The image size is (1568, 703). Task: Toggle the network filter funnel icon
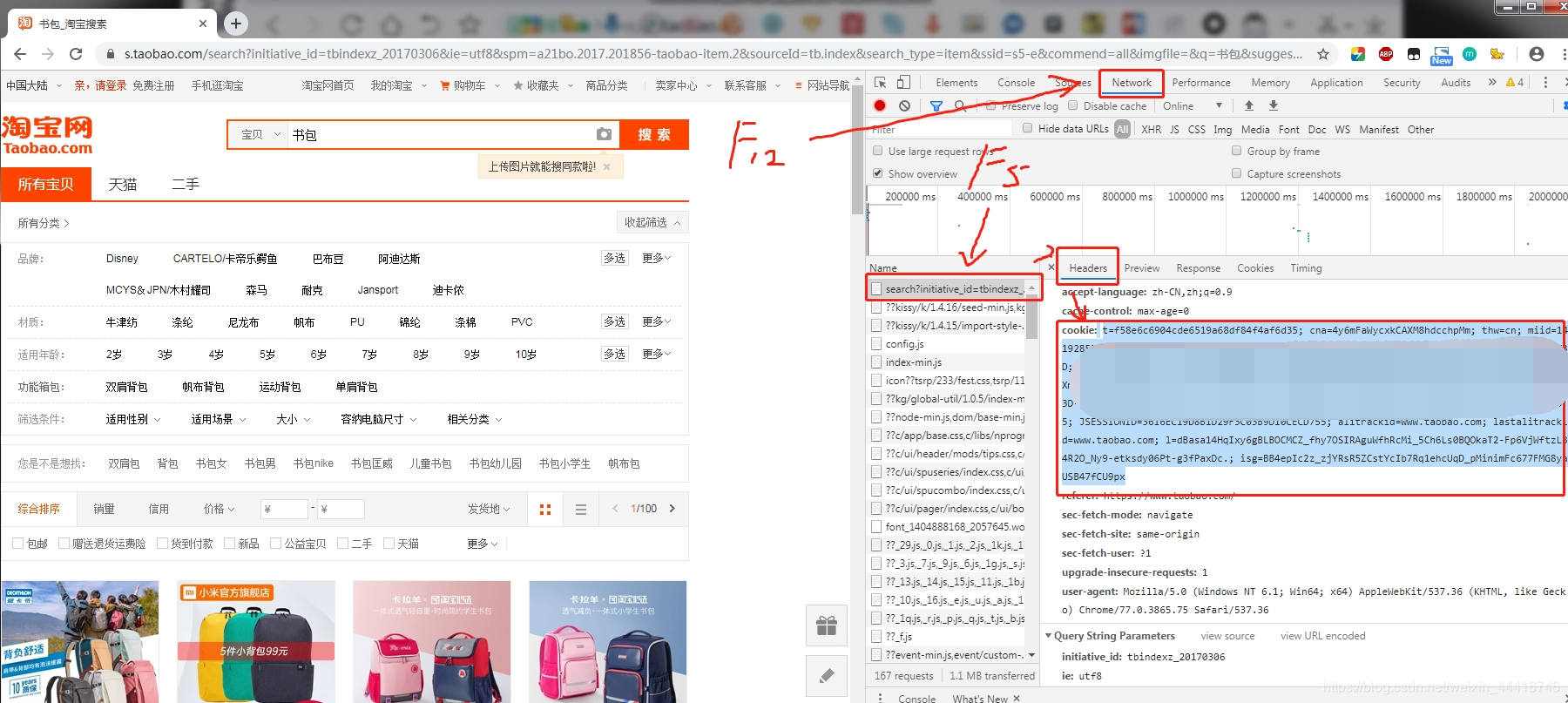click(x=936, y=105)
